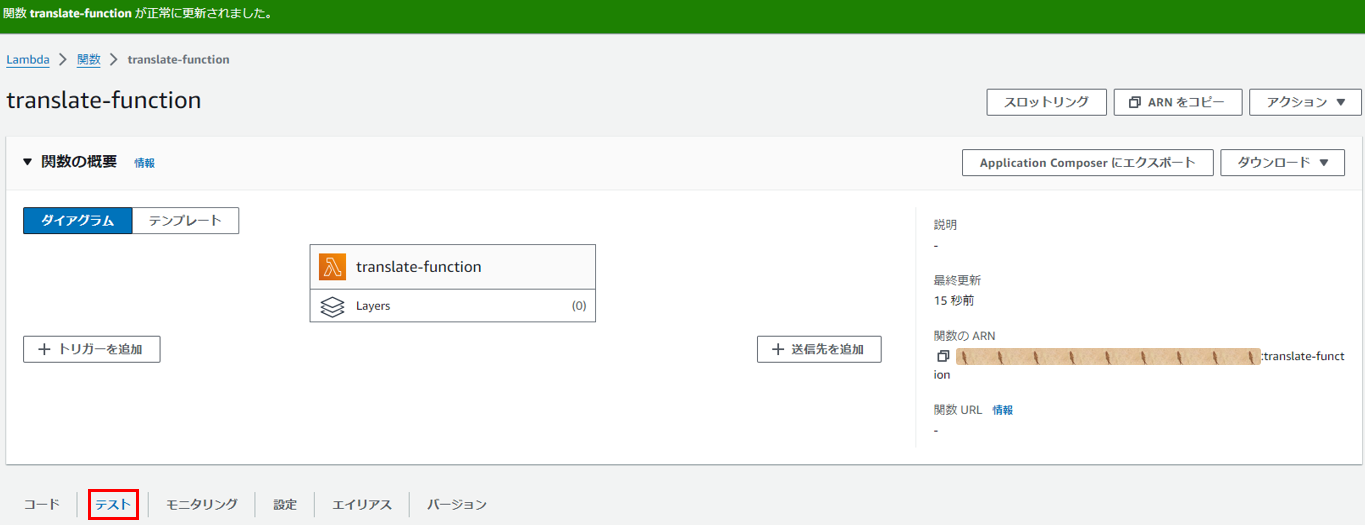The height and width of the screenshot is (525, 1365).
Task: Go to エイリアス tab
Action: coord(362,504)
